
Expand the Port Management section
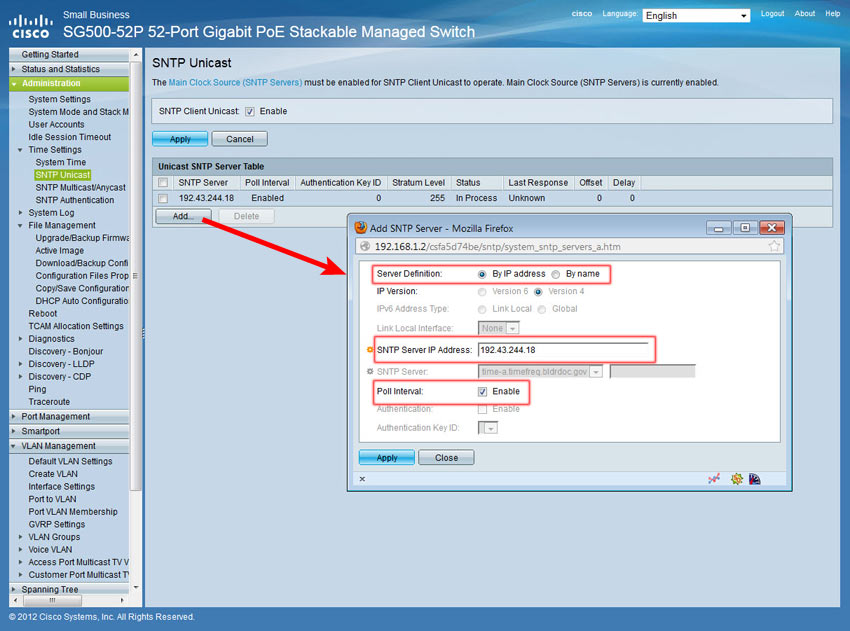click(x=14, y=416)
